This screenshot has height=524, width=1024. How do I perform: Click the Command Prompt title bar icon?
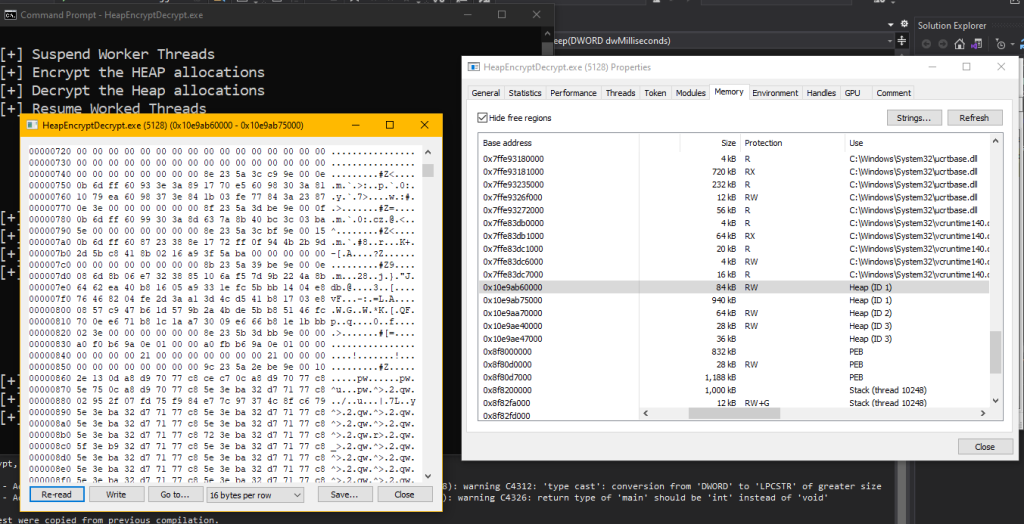tap(9, 16)
